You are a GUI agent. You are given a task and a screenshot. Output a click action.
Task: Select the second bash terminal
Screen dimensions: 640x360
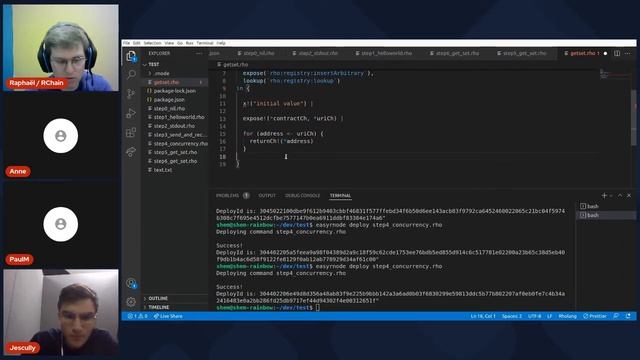coord(606,215)
